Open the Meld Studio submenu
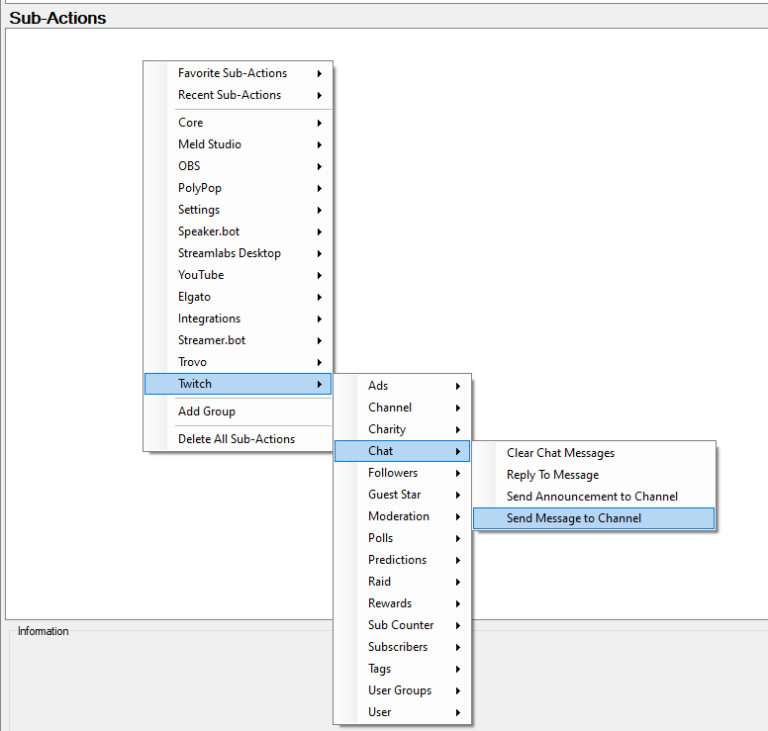Viewport: 768px width, 731px height. pos(209,144)
